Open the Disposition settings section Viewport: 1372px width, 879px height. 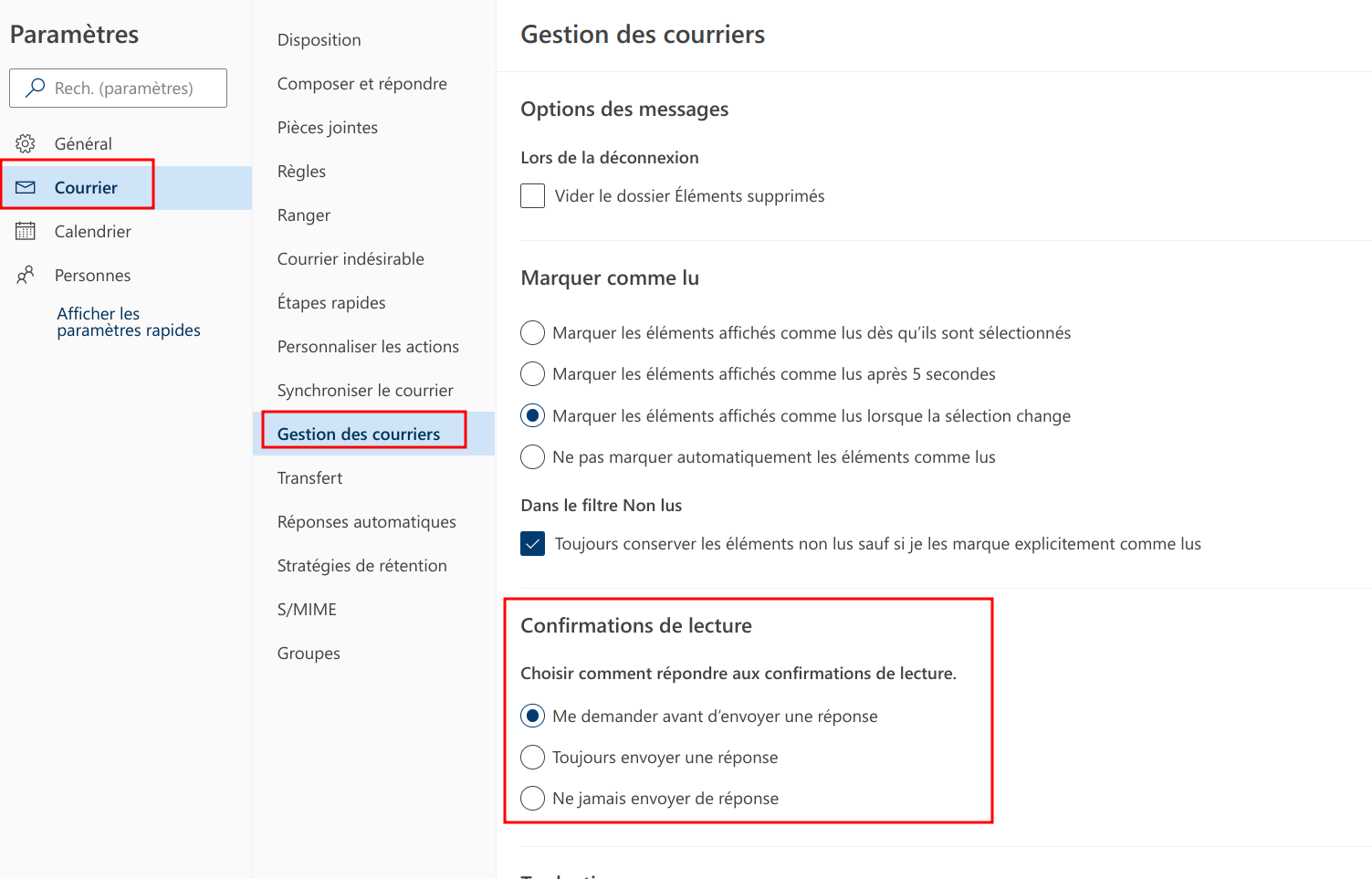[319, 40]
